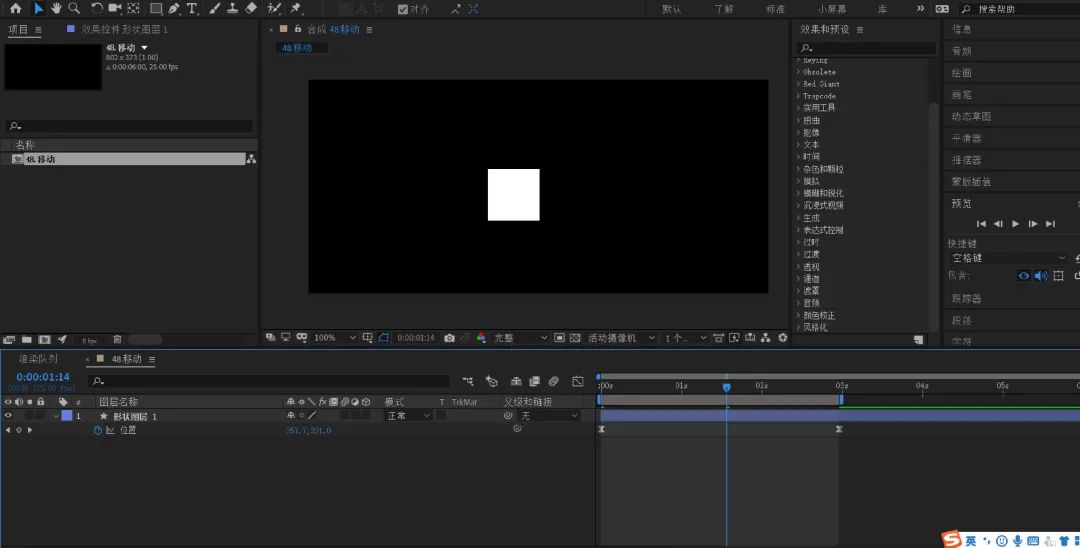This screenshot has height=548, width=1080.
Task: Select the Camera tool
Action: (115, 8)
